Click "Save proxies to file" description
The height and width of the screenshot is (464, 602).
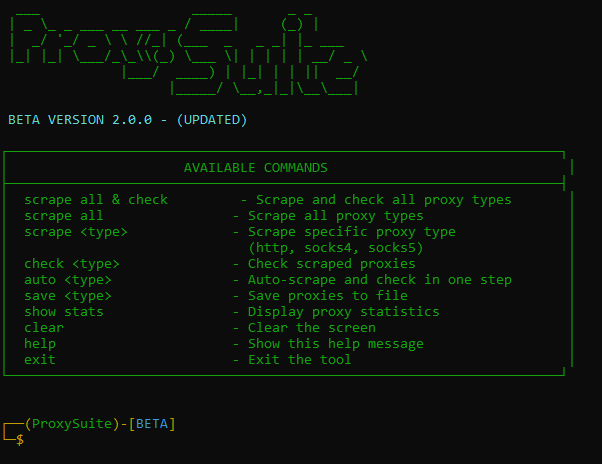point(328,296)
